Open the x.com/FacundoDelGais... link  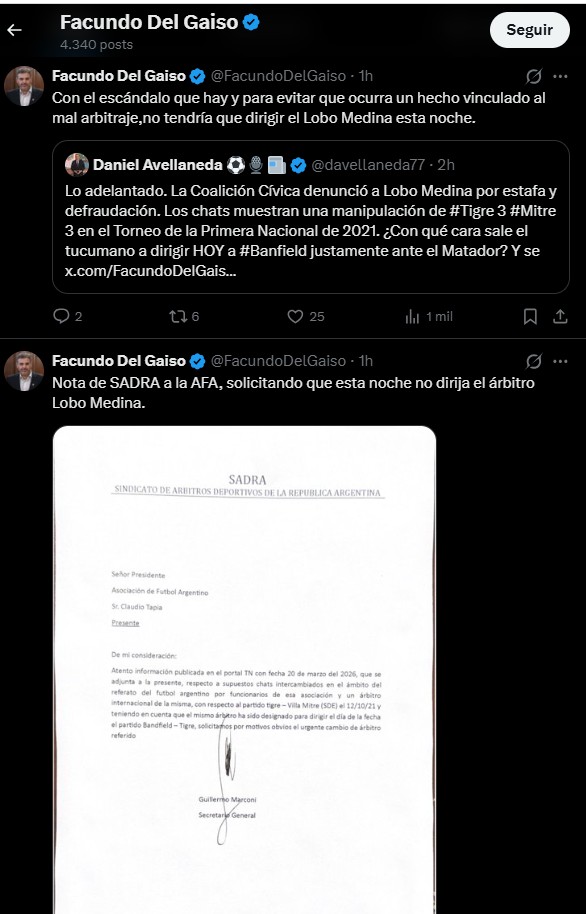[x=150, y=271]
